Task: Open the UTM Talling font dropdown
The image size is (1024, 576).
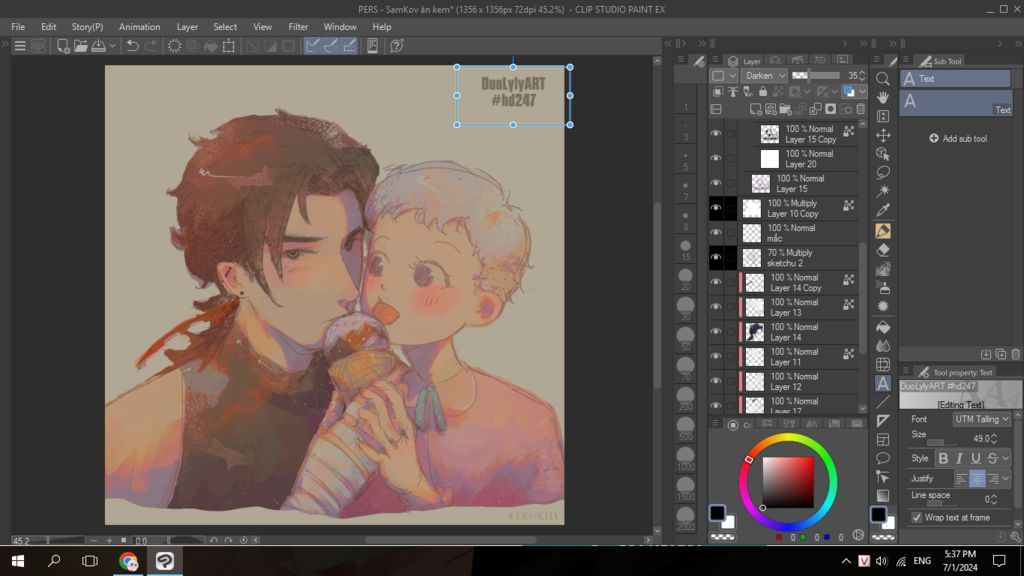Action: click(982, 419)
